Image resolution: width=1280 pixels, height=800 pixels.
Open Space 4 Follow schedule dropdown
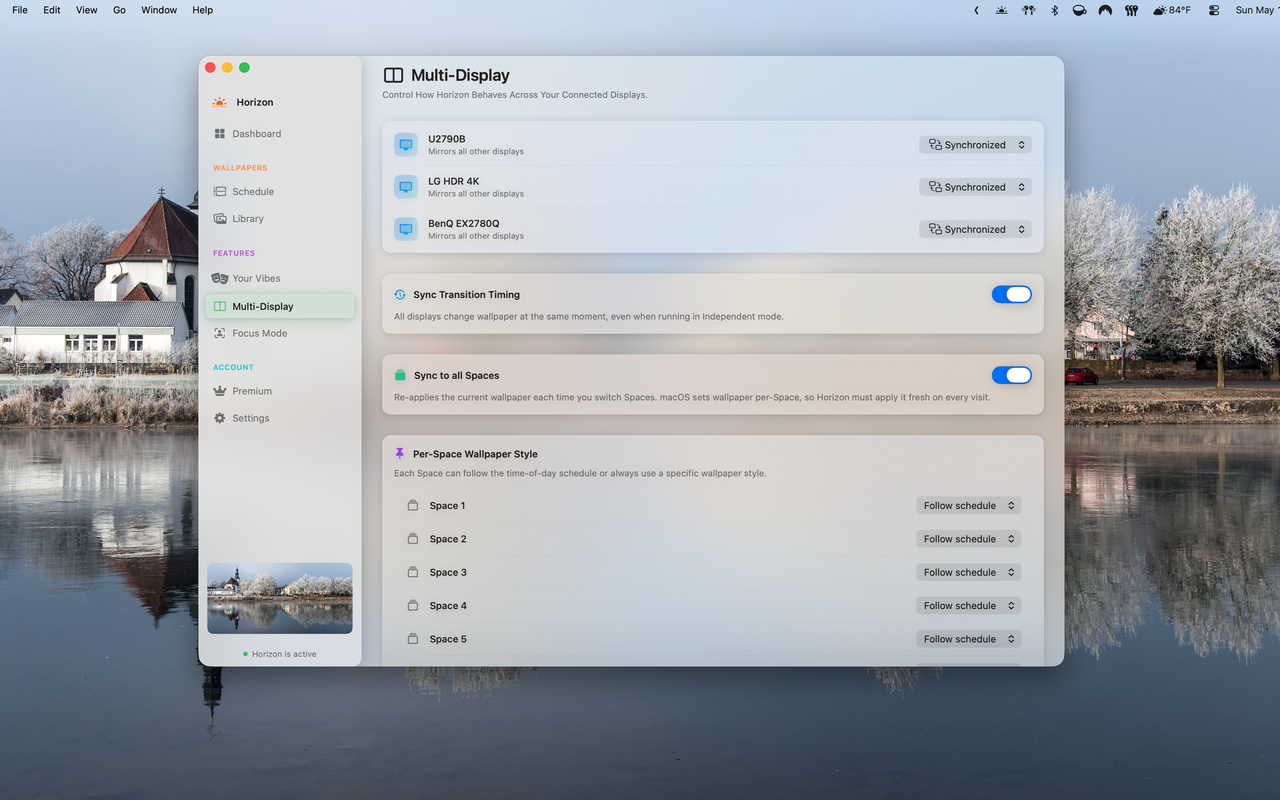(968, 605)
